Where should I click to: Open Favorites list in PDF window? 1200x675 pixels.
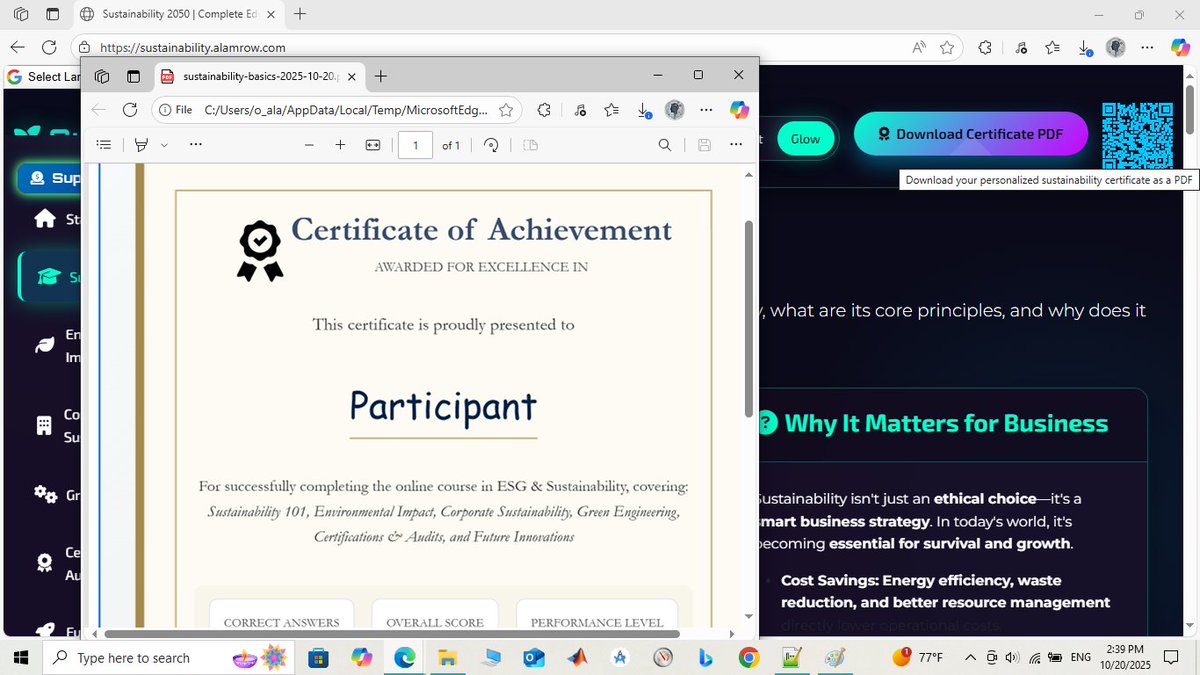point(612,110)
